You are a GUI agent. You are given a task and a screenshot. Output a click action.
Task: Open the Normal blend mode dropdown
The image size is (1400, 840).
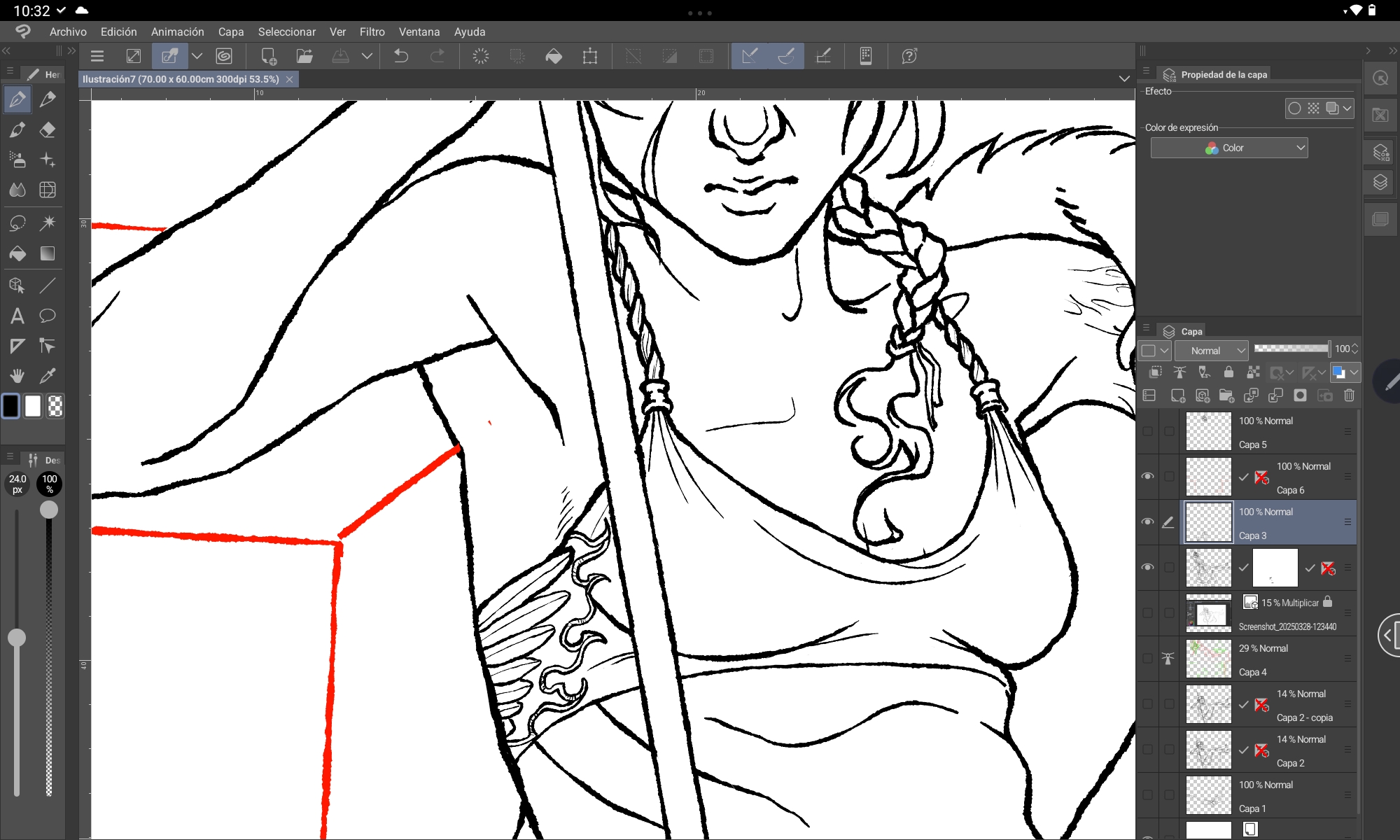tap(1211, 351)
